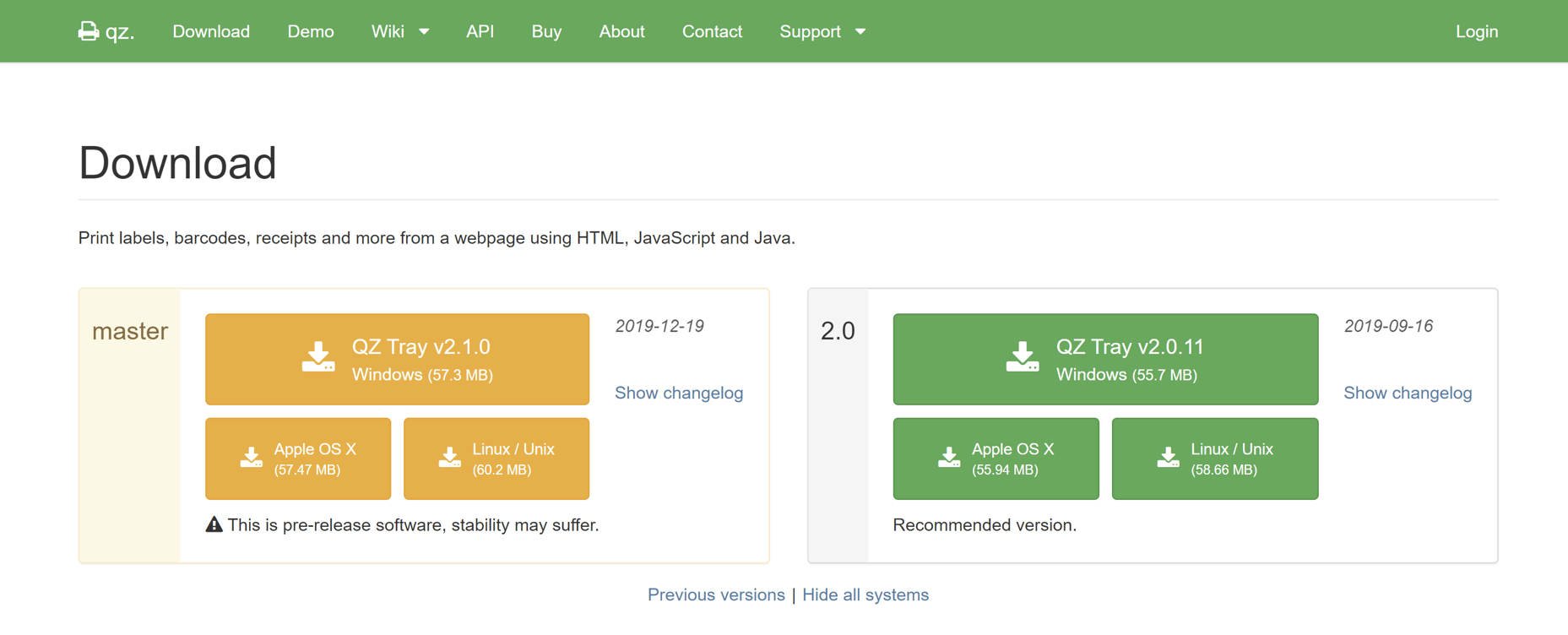Open the Demo menu item

pos(311,31)
